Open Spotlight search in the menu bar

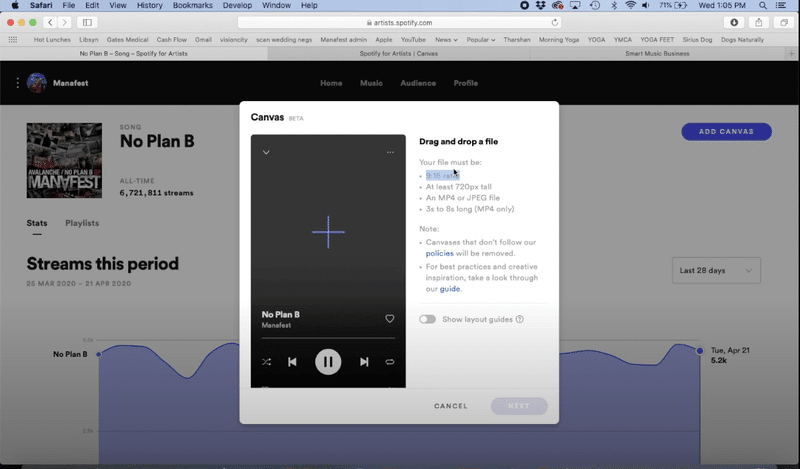tap(762, 6)
